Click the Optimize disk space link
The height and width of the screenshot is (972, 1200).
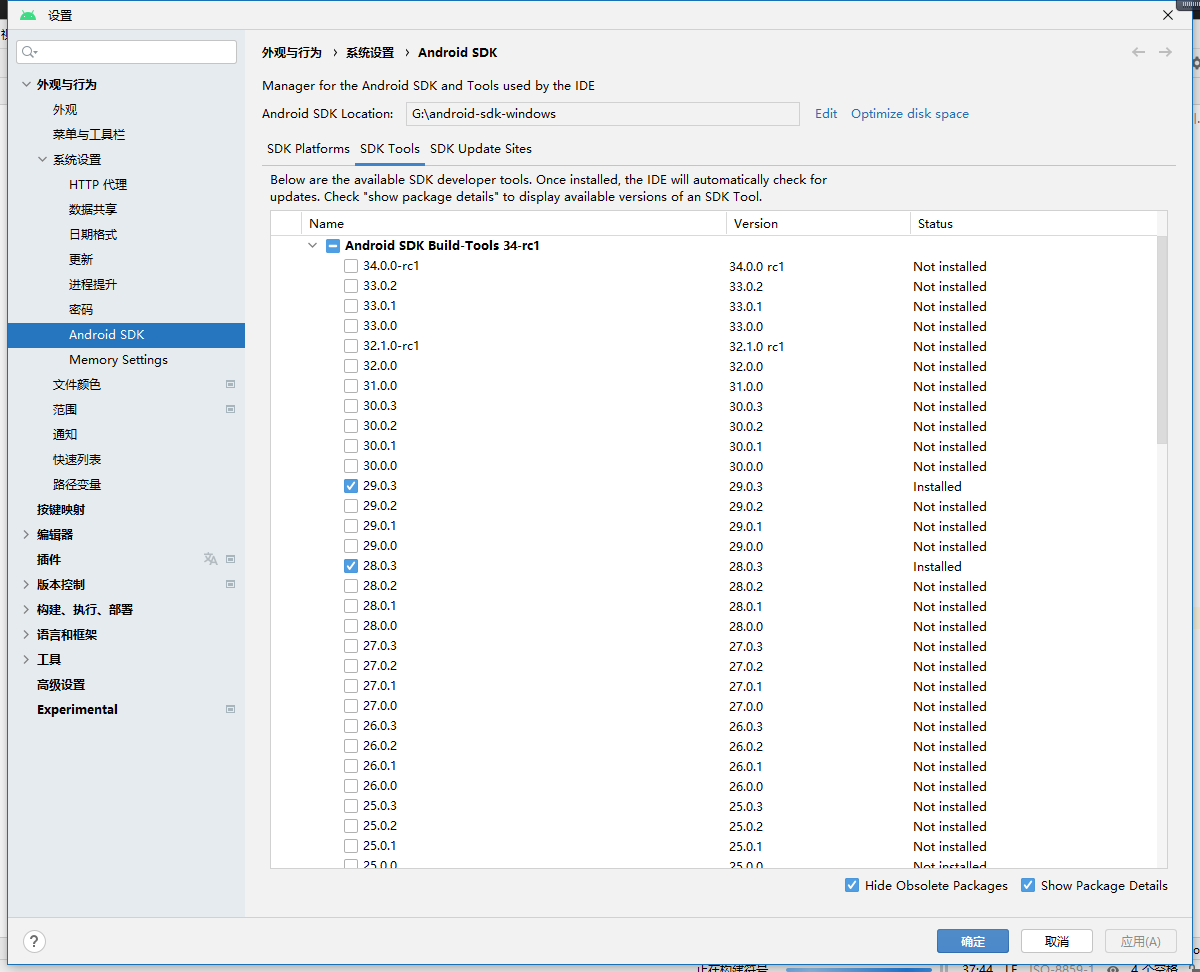click(909, 113)
